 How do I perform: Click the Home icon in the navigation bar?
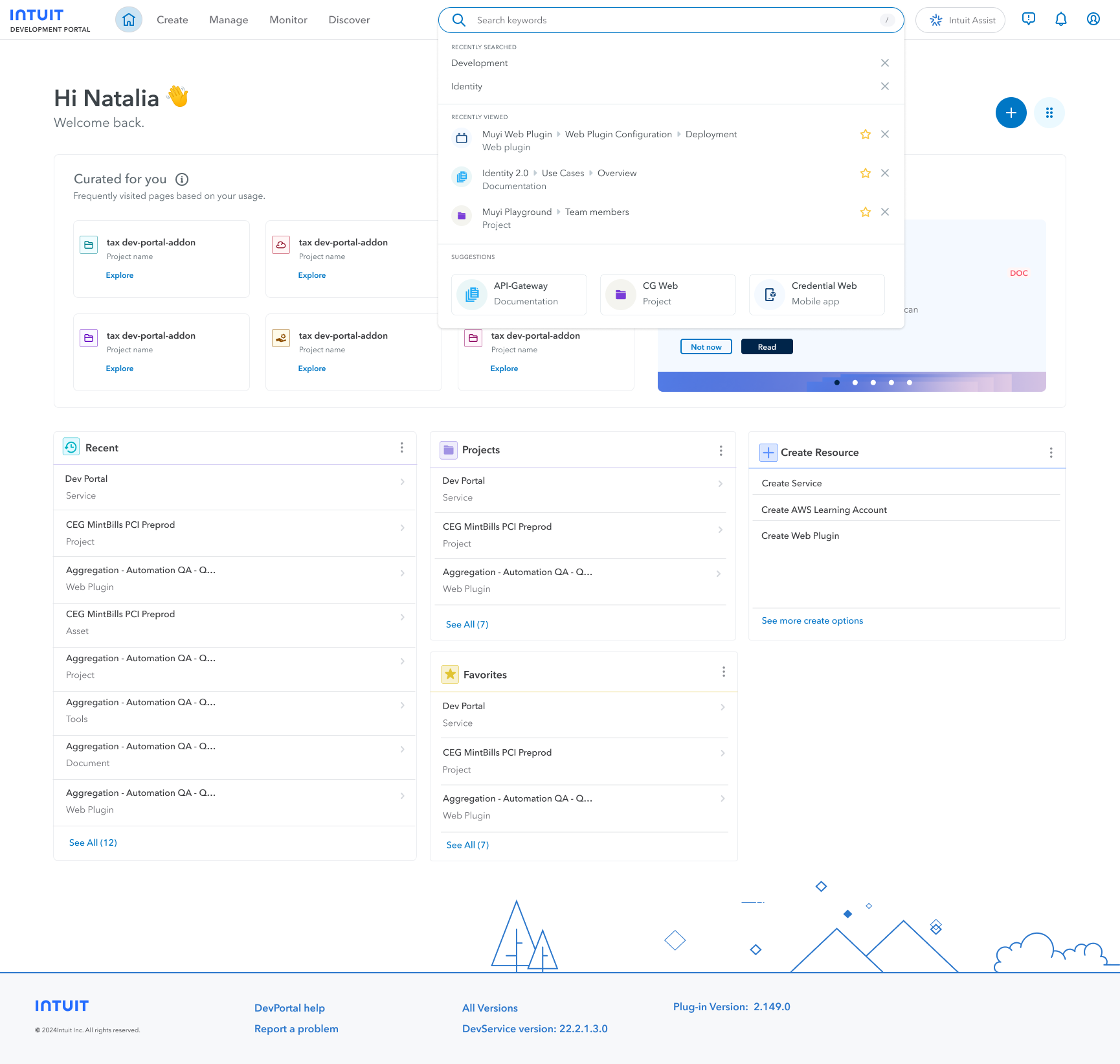point(129,20)
